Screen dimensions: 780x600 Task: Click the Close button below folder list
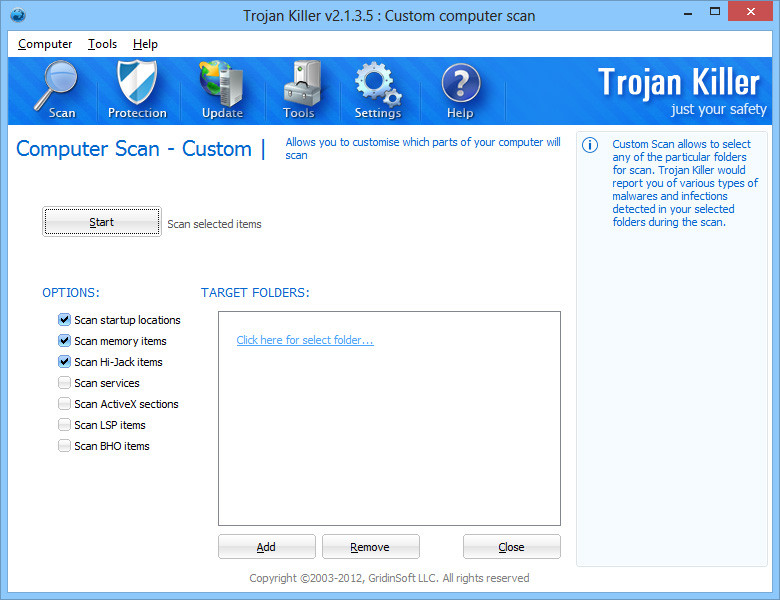tap(511, 547)
